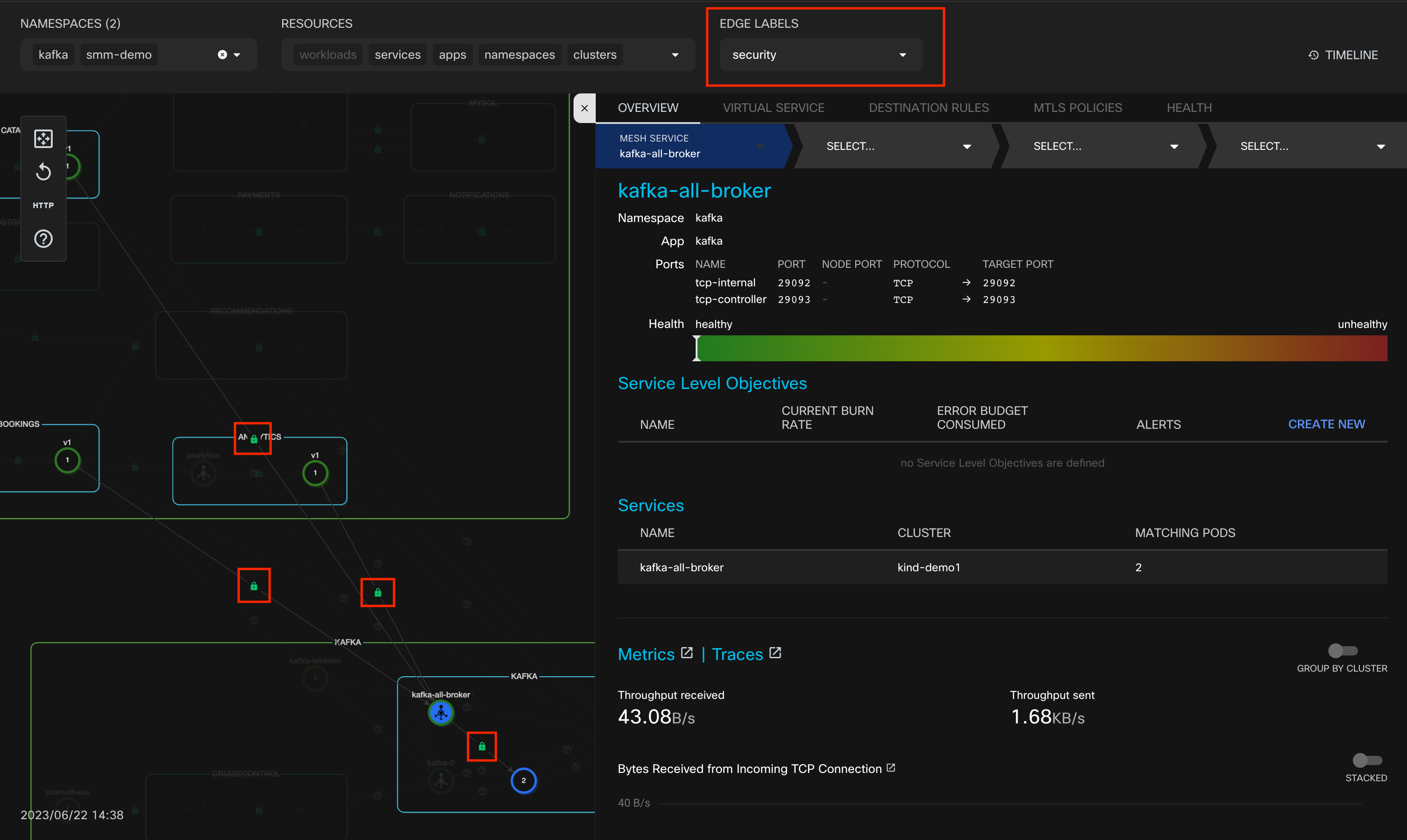Click the dimmed kafka-kminion node
The image size is (1407, 840).
tap(315, 679)
